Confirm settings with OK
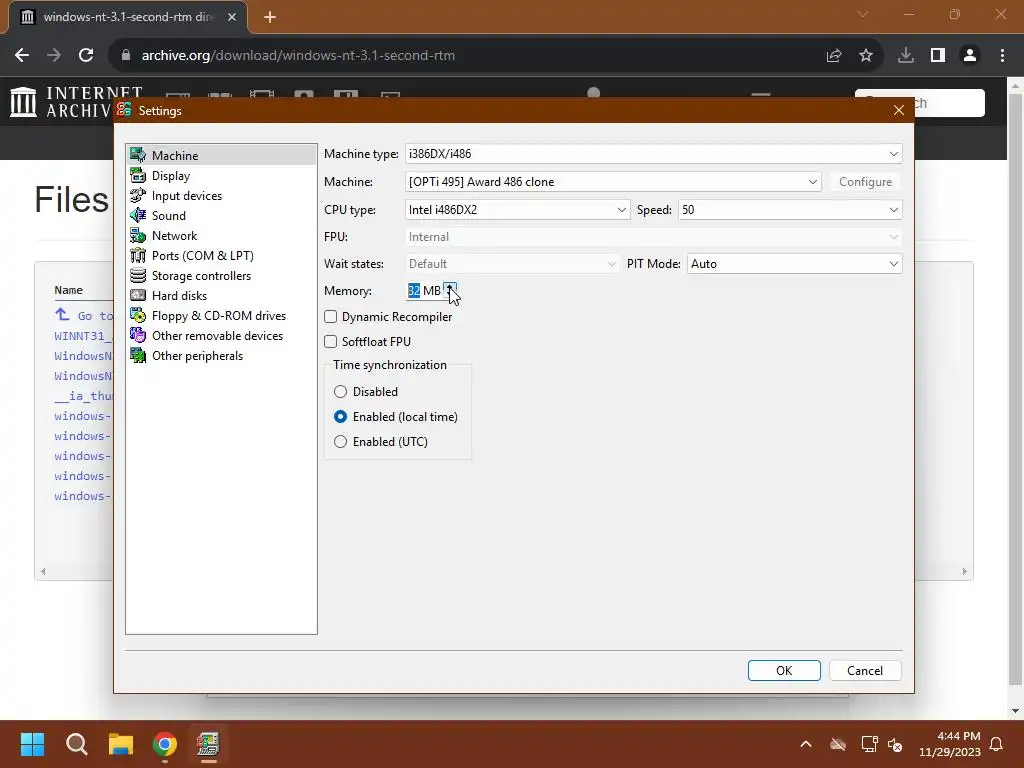 pyautogui.click(x=784, y=671)
